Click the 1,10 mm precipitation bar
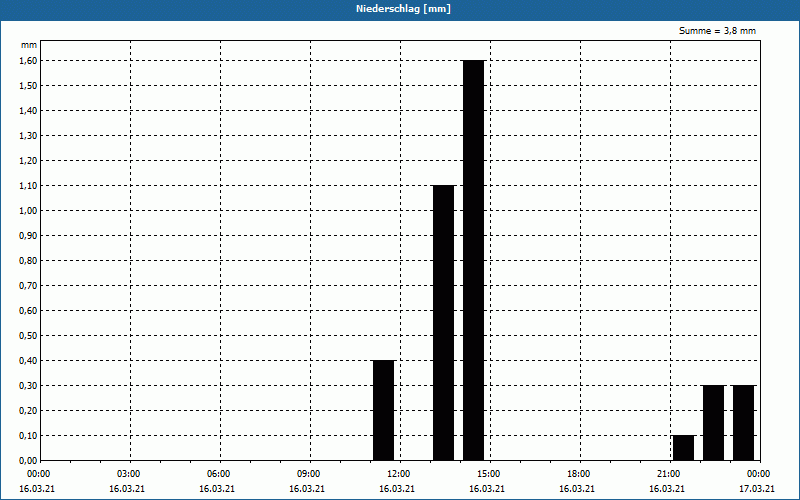 pos(443,323)
